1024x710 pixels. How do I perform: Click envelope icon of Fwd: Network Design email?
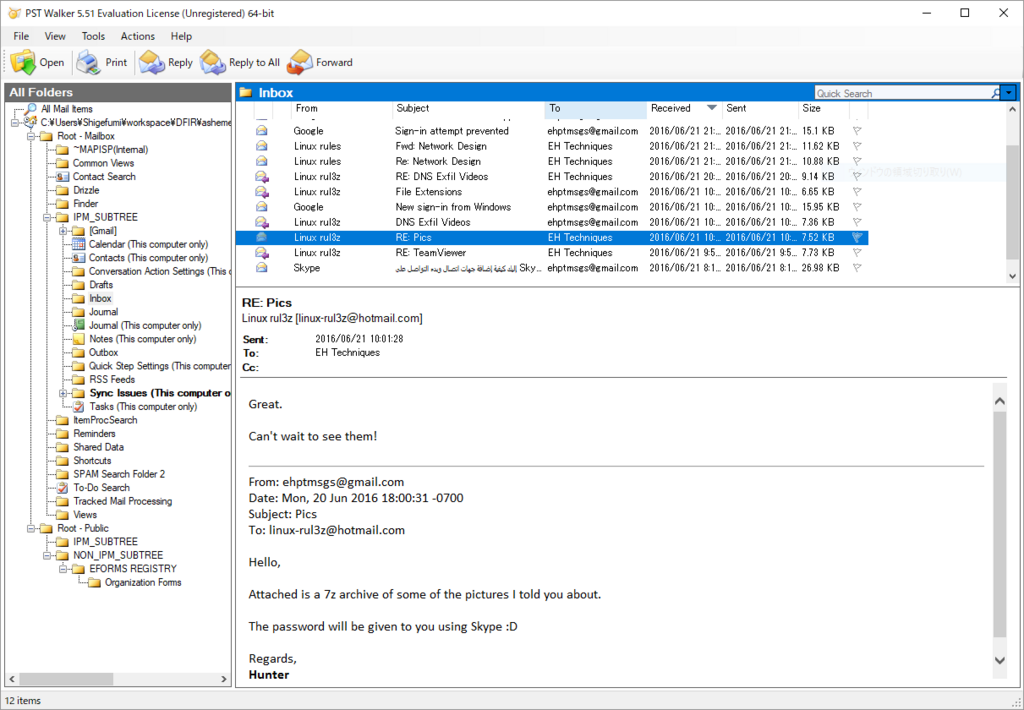tap(261, 146)
